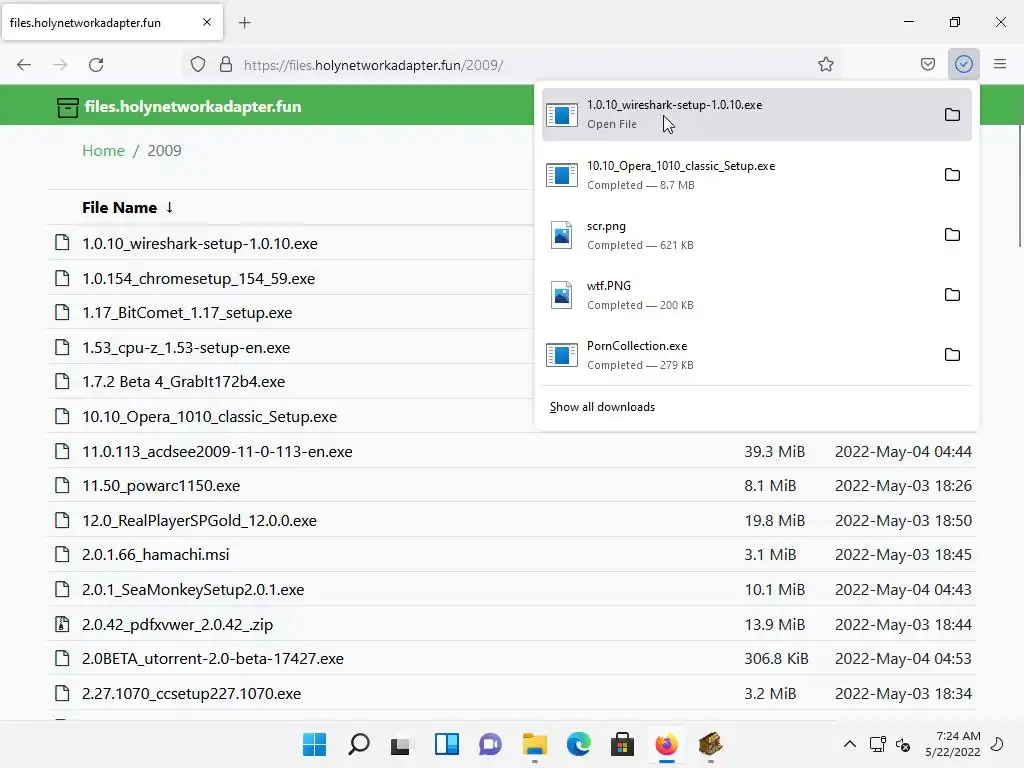Open the crate-shaped taskbar app
This screenshot has width=1024, height=768.
pyautogui.click(x=711, y=744)
